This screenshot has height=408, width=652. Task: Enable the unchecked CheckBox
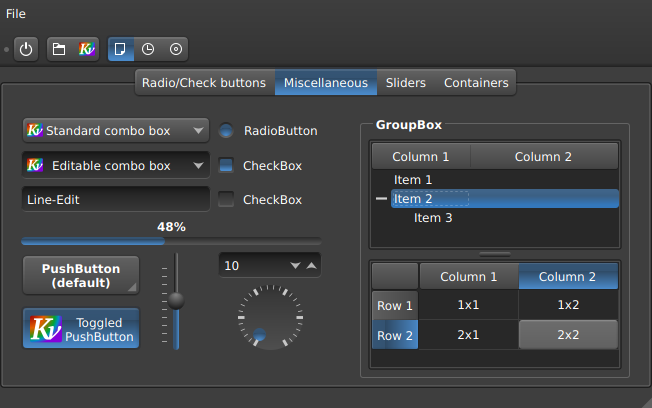pos(227,199)
